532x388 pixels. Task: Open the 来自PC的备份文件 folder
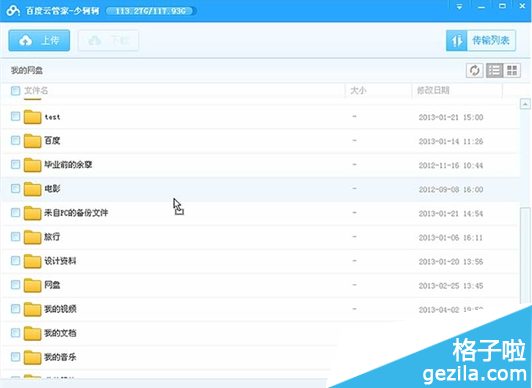pyautogui.click(x=76, y=213)
